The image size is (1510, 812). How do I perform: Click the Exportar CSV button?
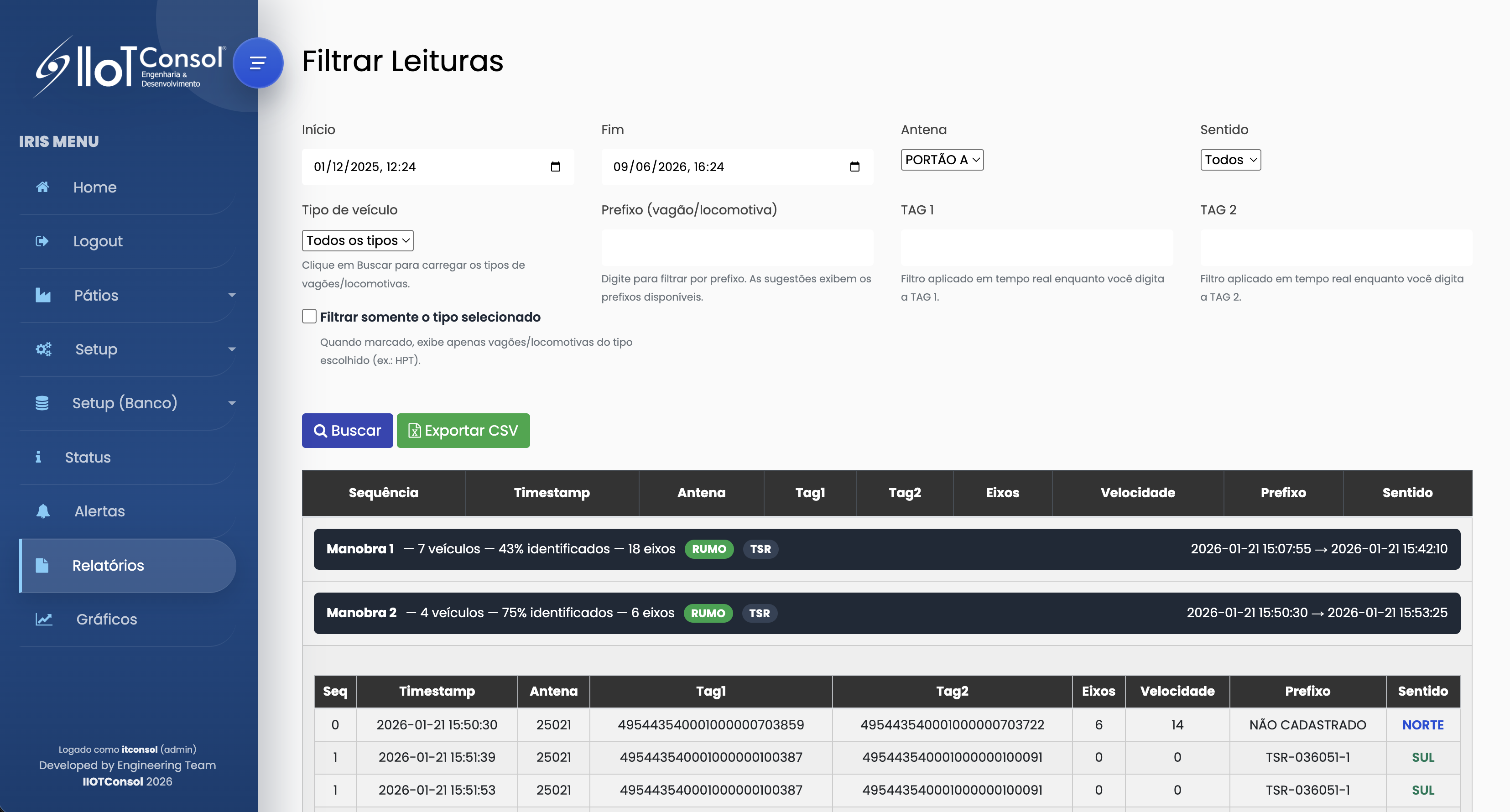463,430
